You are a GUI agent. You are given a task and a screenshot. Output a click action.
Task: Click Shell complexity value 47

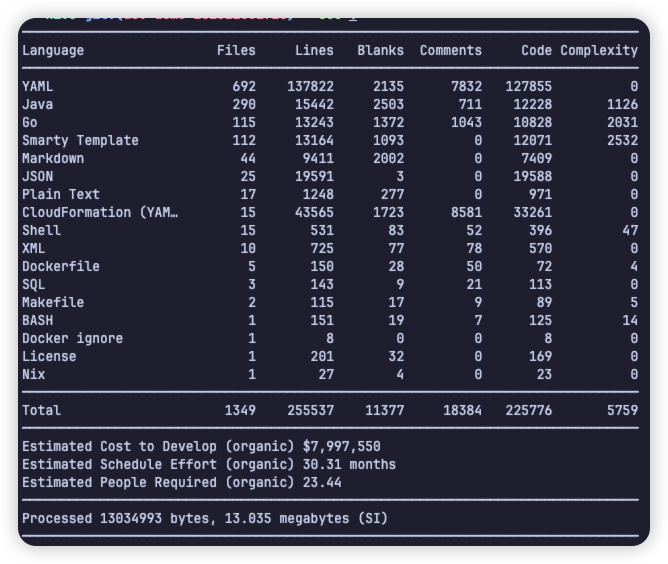[630, 230]
